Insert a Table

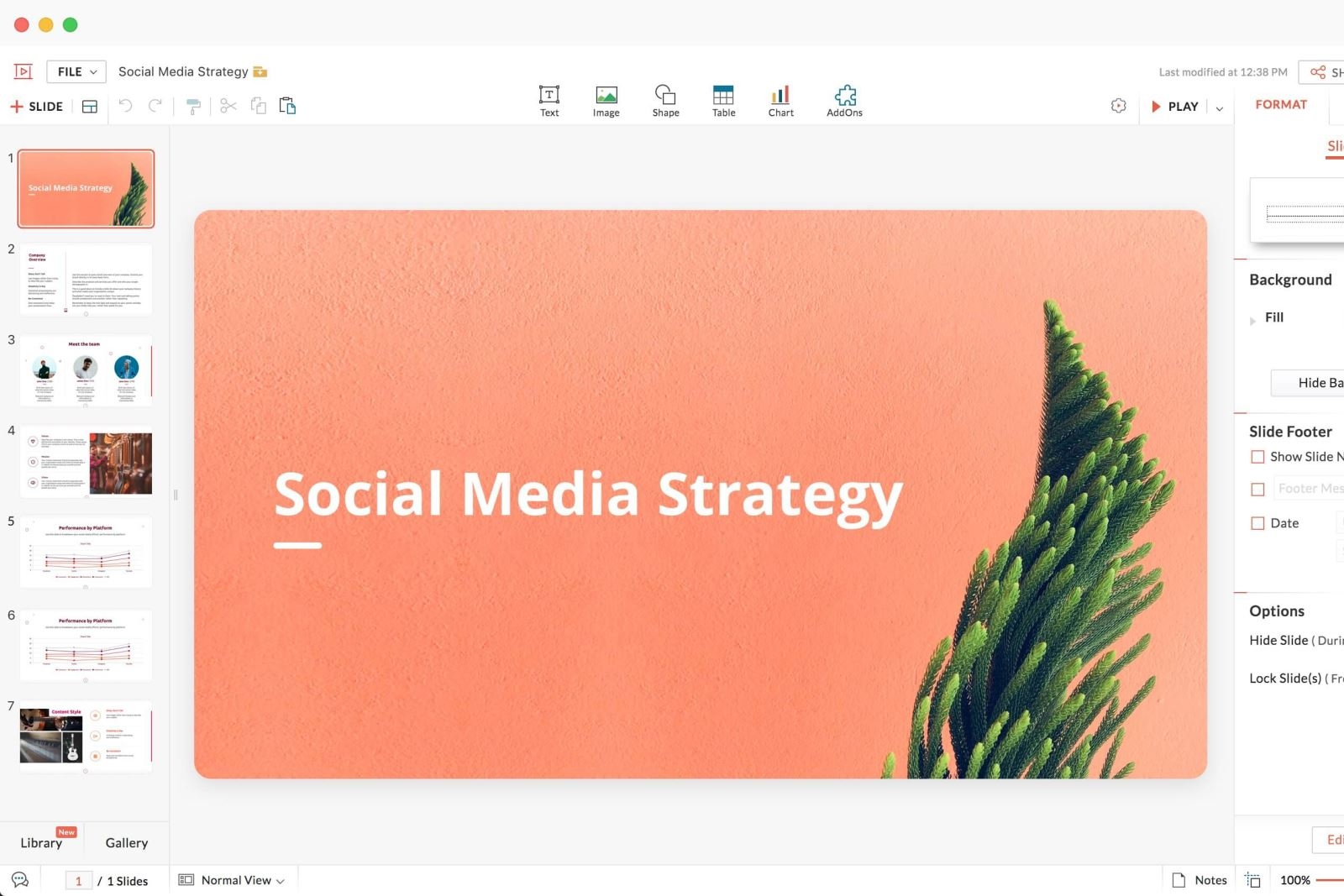click(x=723, y=101)
